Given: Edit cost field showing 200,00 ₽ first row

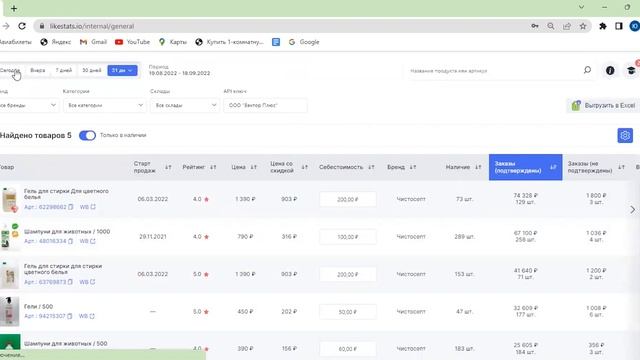Looking at the screenshot, I should (x=348, y=200).
